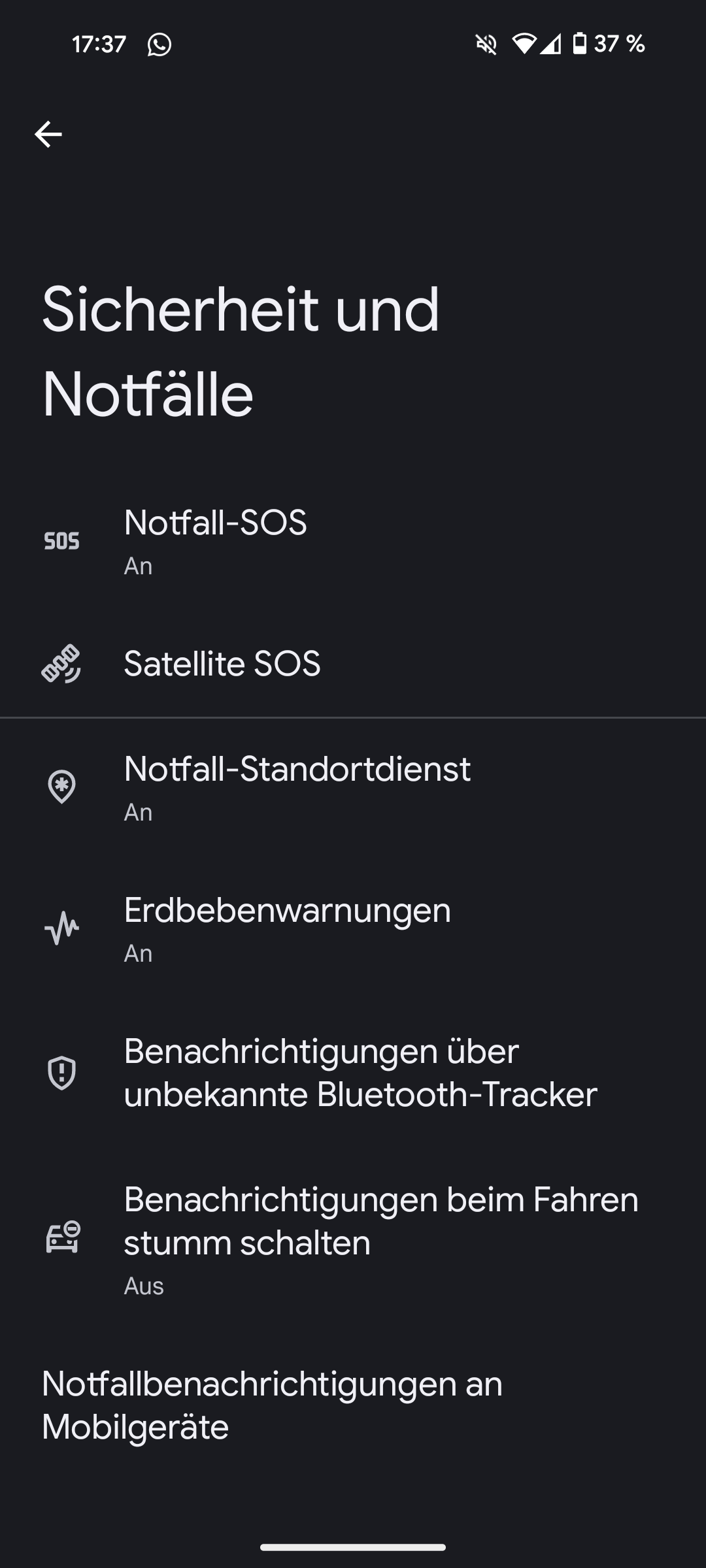This screenshot has width=706, height=1568.
Task: Tap the WhatsApp notification icon in status bar
Action: pyautogui.click(x=160, y=44)
